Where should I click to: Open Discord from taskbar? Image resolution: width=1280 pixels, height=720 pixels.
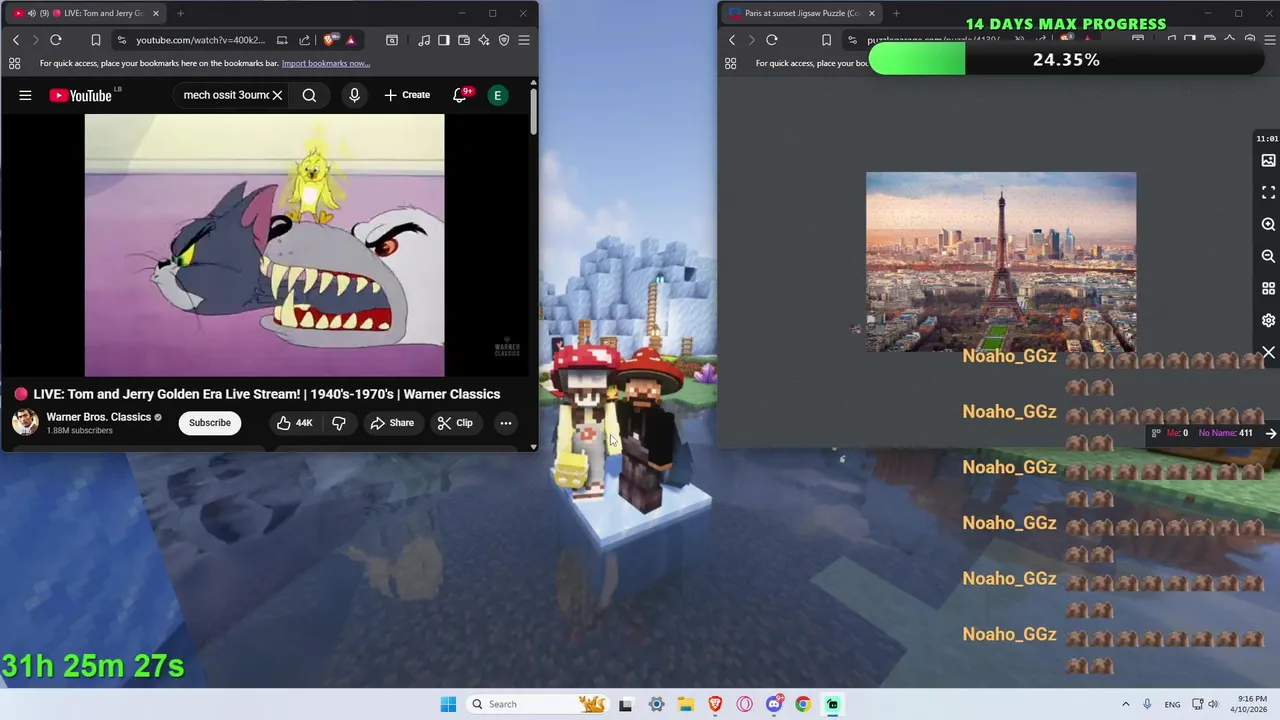click(774, 704)
